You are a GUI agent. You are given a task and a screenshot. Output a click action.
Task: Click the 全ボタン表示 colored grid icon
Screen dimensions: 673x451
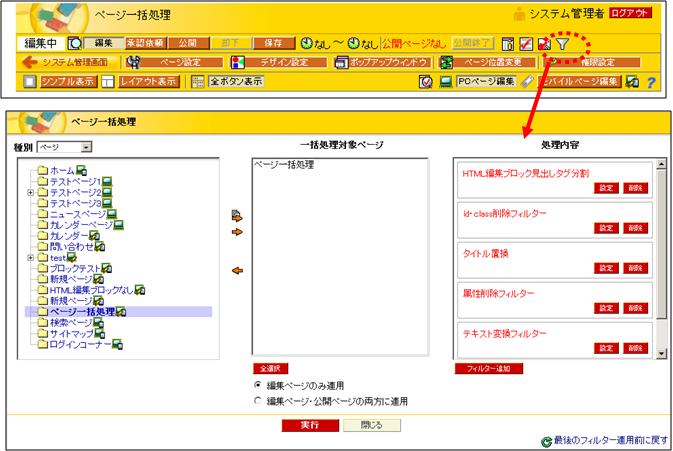[197, 82]
